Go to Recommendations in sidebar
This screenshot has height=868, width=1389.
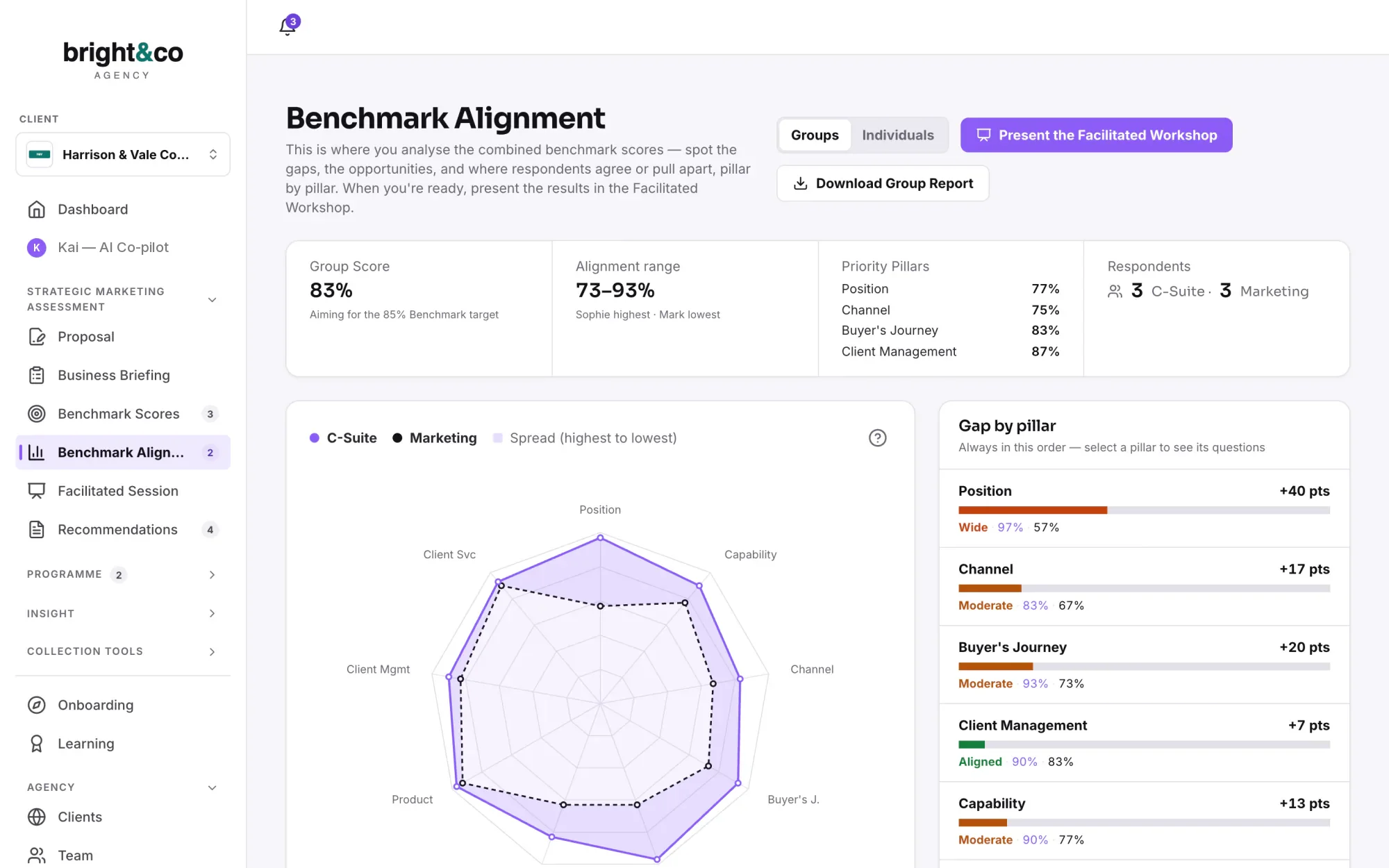pyautogui.click(x=123, y=530)
